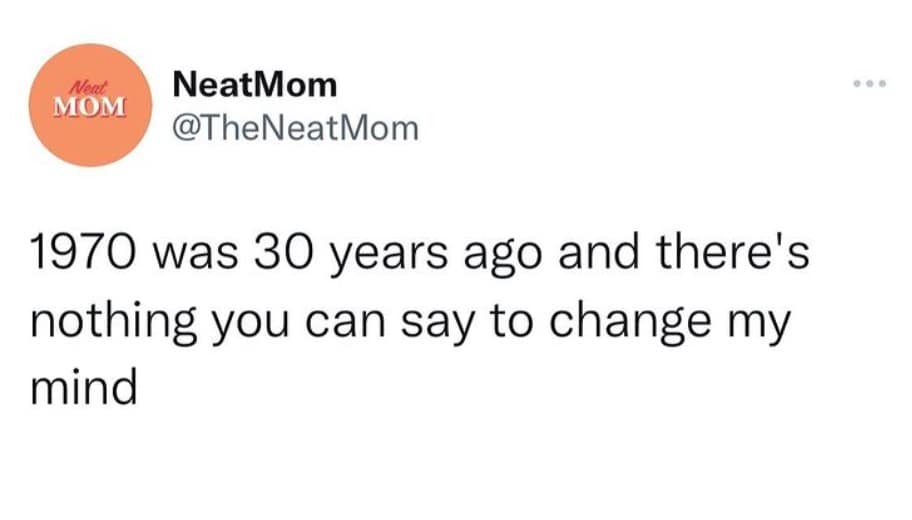This screenshot has width=912, height=520.
Task: Open NeatMom profile via display name
Action: [255, 85]
